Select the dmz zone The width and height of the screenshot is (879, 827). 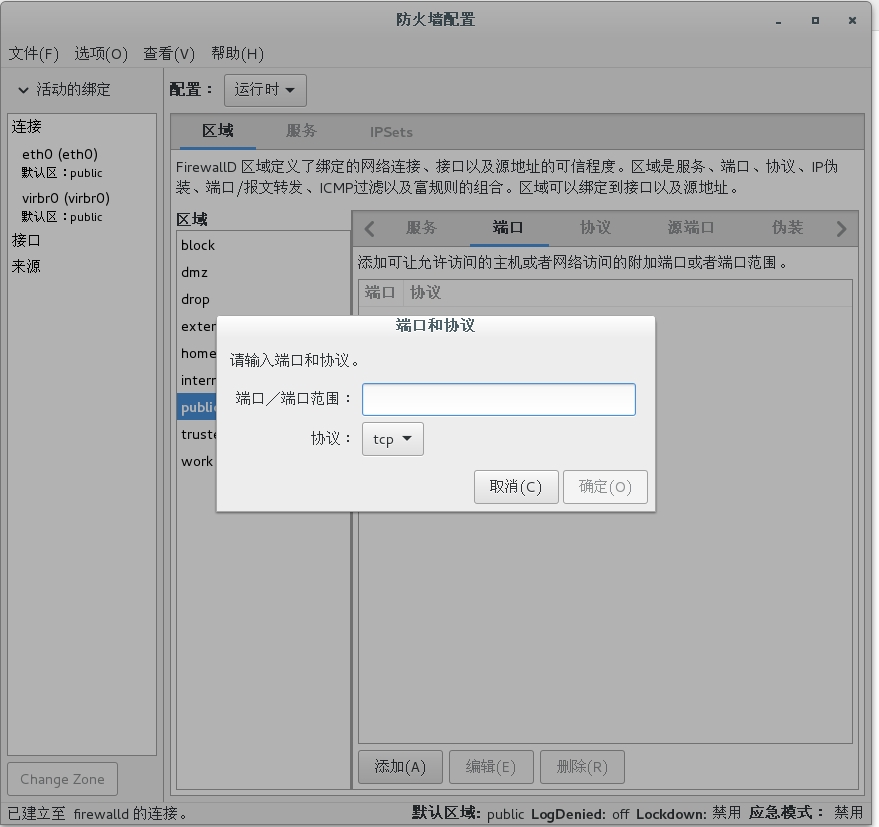click(x=197, y=272)
